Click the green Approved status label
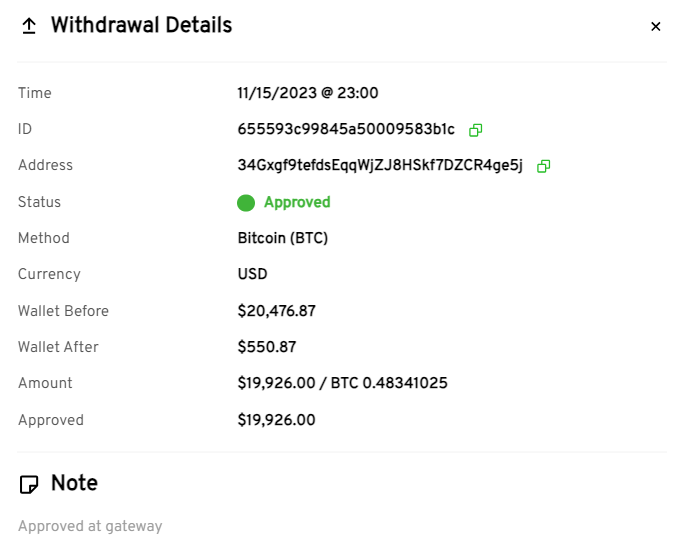The image size is (673, 551). [297, 202]
